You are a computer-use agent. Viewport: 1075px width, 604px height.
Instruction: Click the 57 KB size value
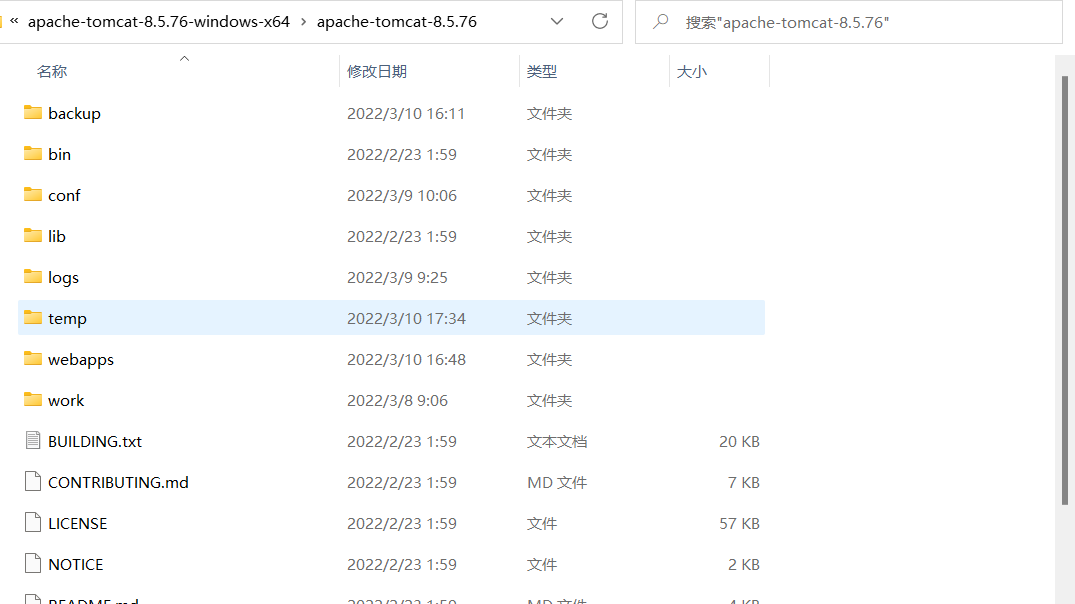(739, 524)
